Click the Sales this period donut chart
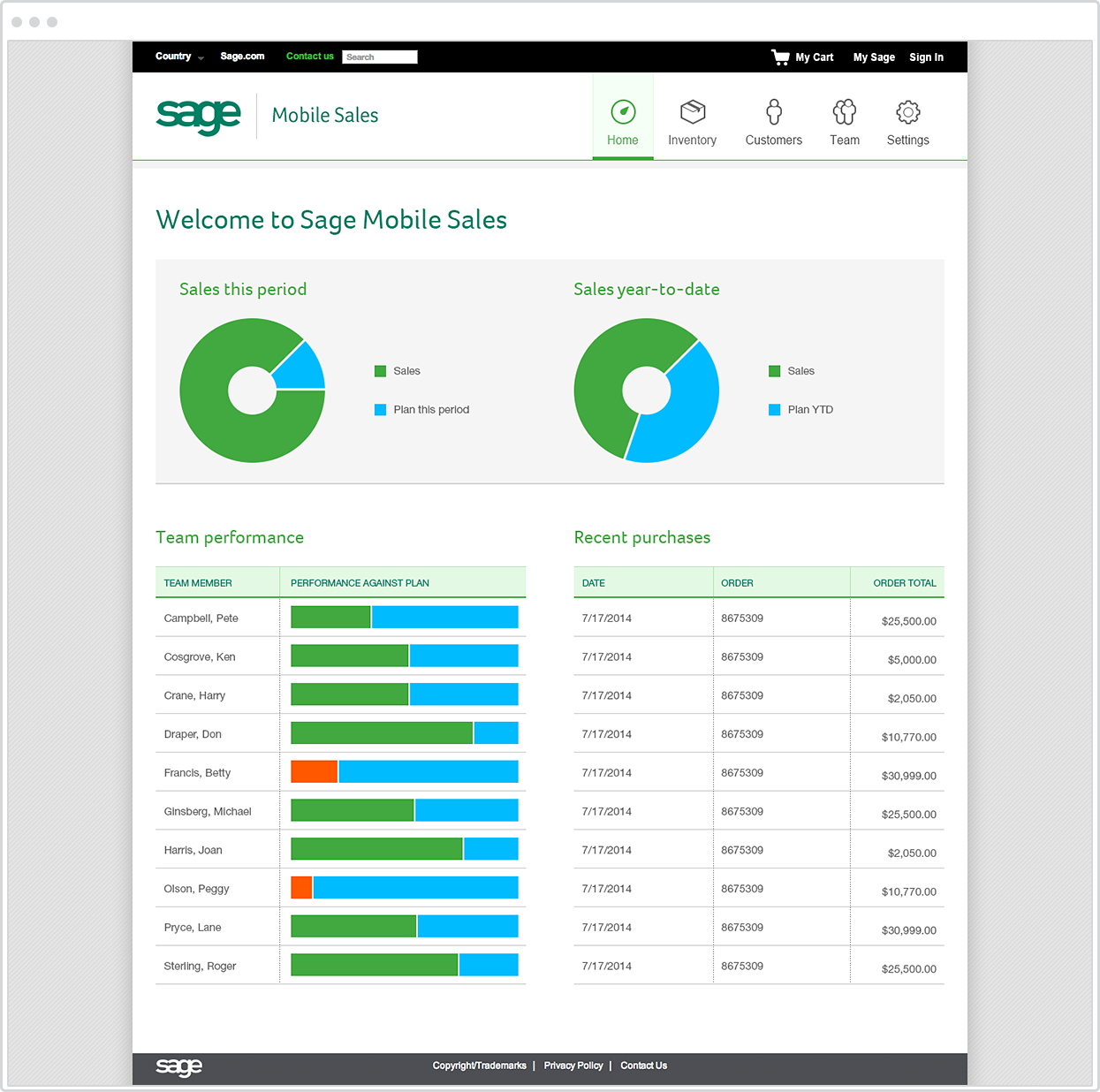Image resolution: width=1100 pixels, height=1092 pixels. pos(253,391)
